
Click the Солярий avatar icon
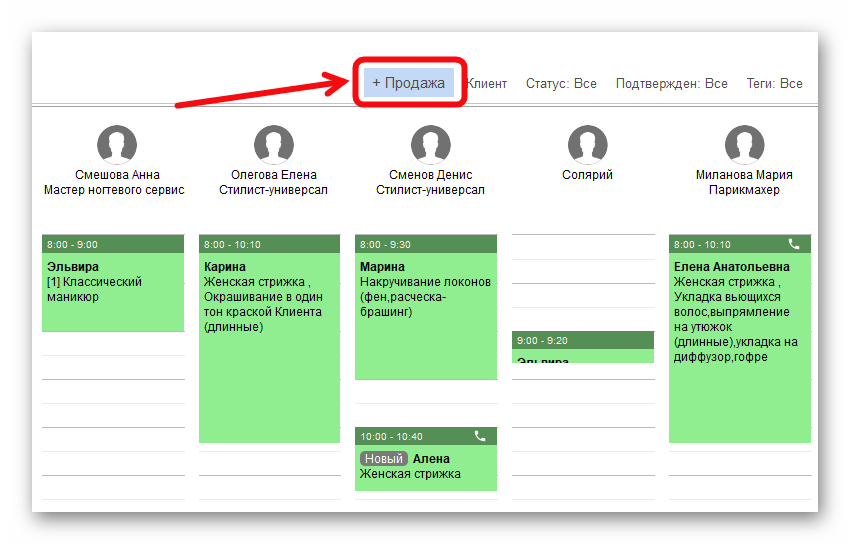[x=587, y=145]
